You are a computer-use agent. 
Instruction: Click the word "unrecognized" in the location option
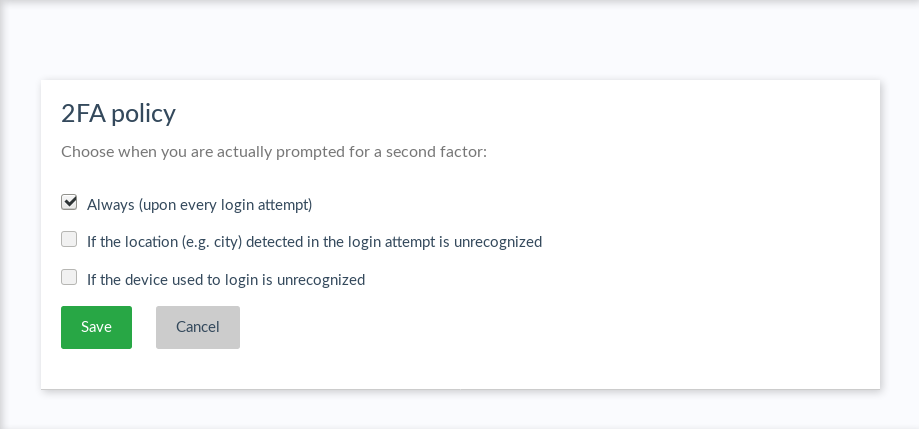pyautogui.click(x=498, y=242)
